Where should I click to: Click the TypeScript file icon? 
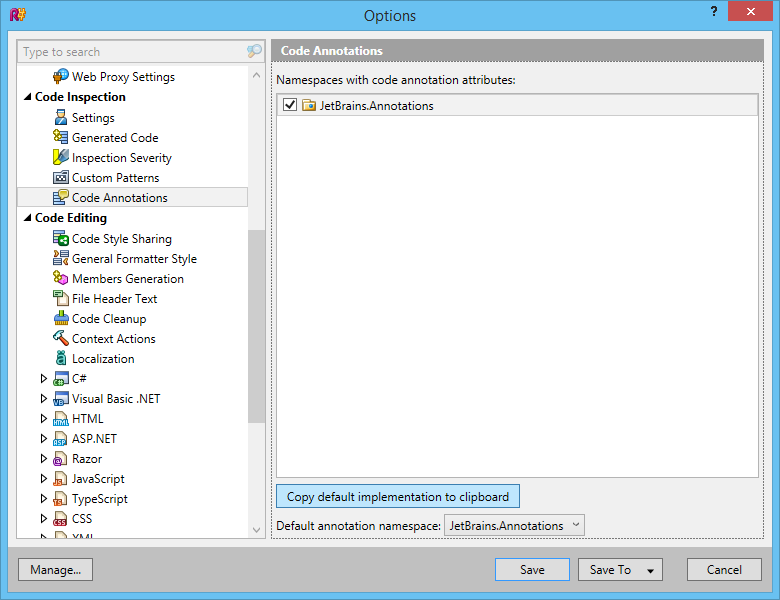tap(60, 499)
